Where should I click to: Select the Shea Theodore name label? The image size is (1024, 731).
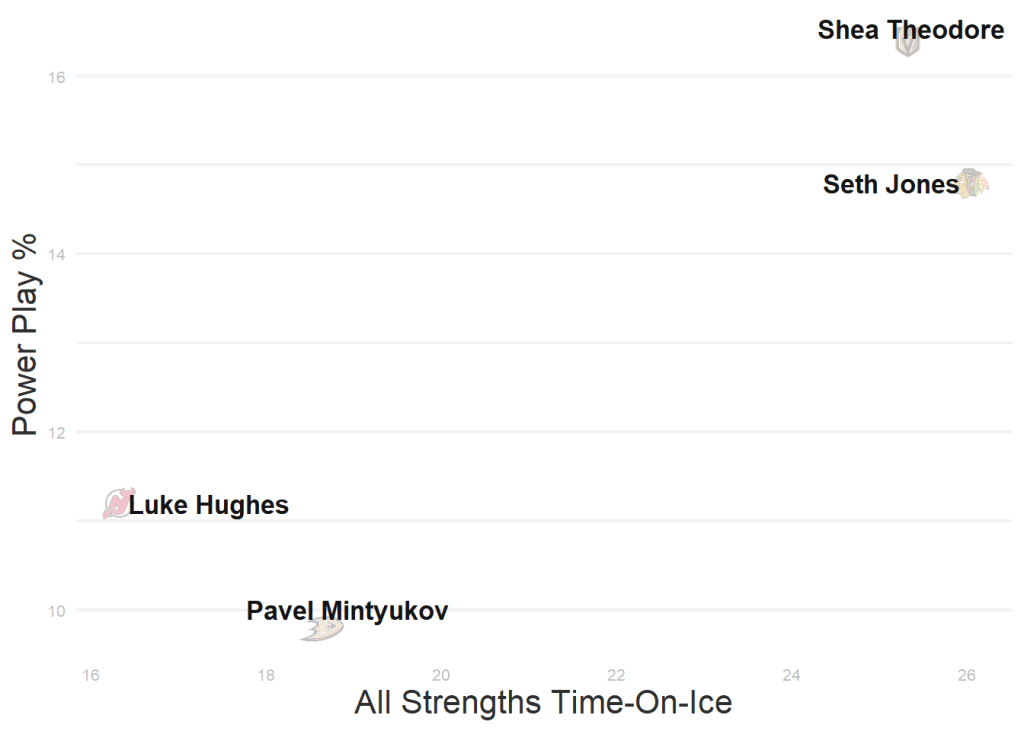tap(910, 30)
